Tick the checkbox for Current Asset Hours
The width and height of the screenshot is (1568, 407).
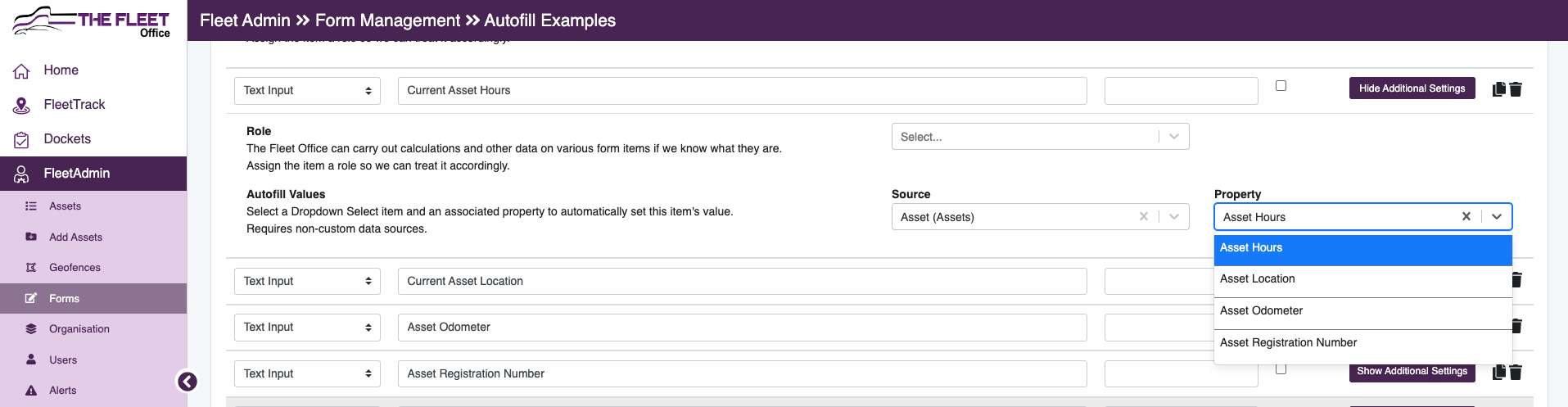point(1281,86)
